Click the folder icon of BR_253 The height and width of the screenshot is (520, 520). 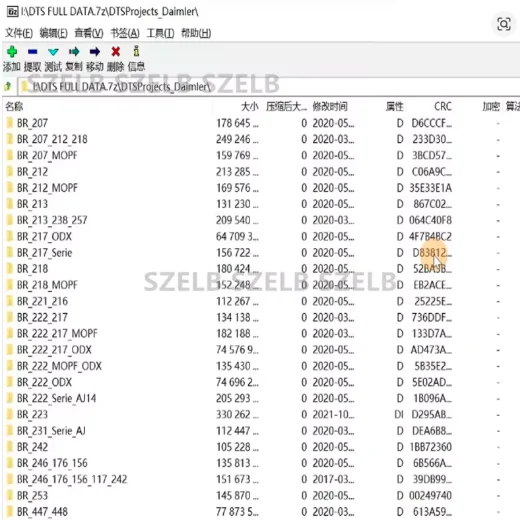pyautogui.click(x=10, y=495)
